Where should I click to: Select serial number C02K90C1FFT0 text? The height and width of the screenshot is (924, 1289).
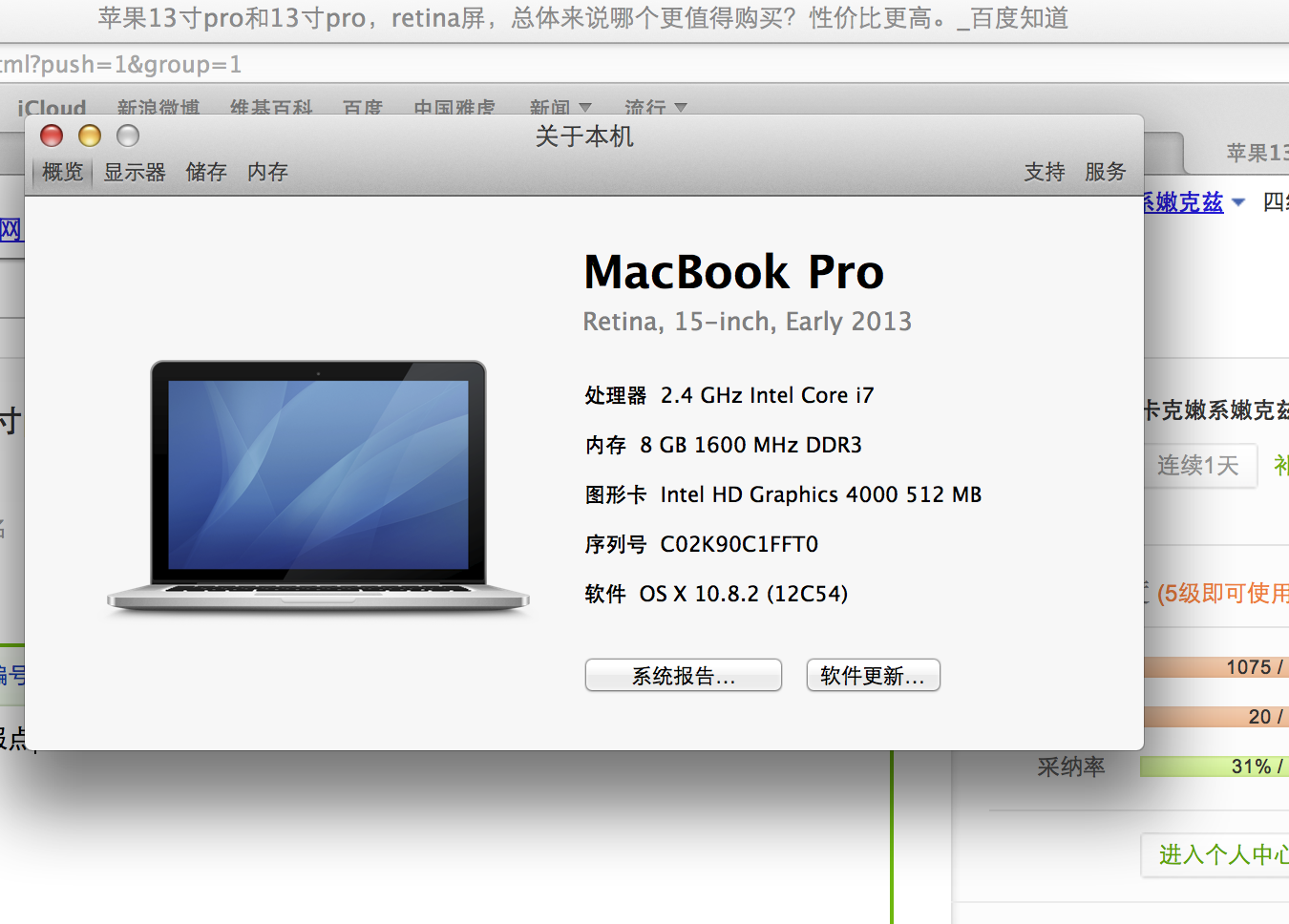pyautogui.click(x=739, y=544)
